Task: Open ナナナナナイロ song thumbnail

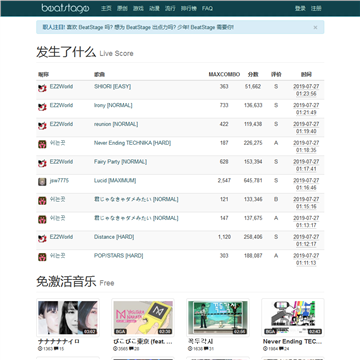Action: click(68, 318)
